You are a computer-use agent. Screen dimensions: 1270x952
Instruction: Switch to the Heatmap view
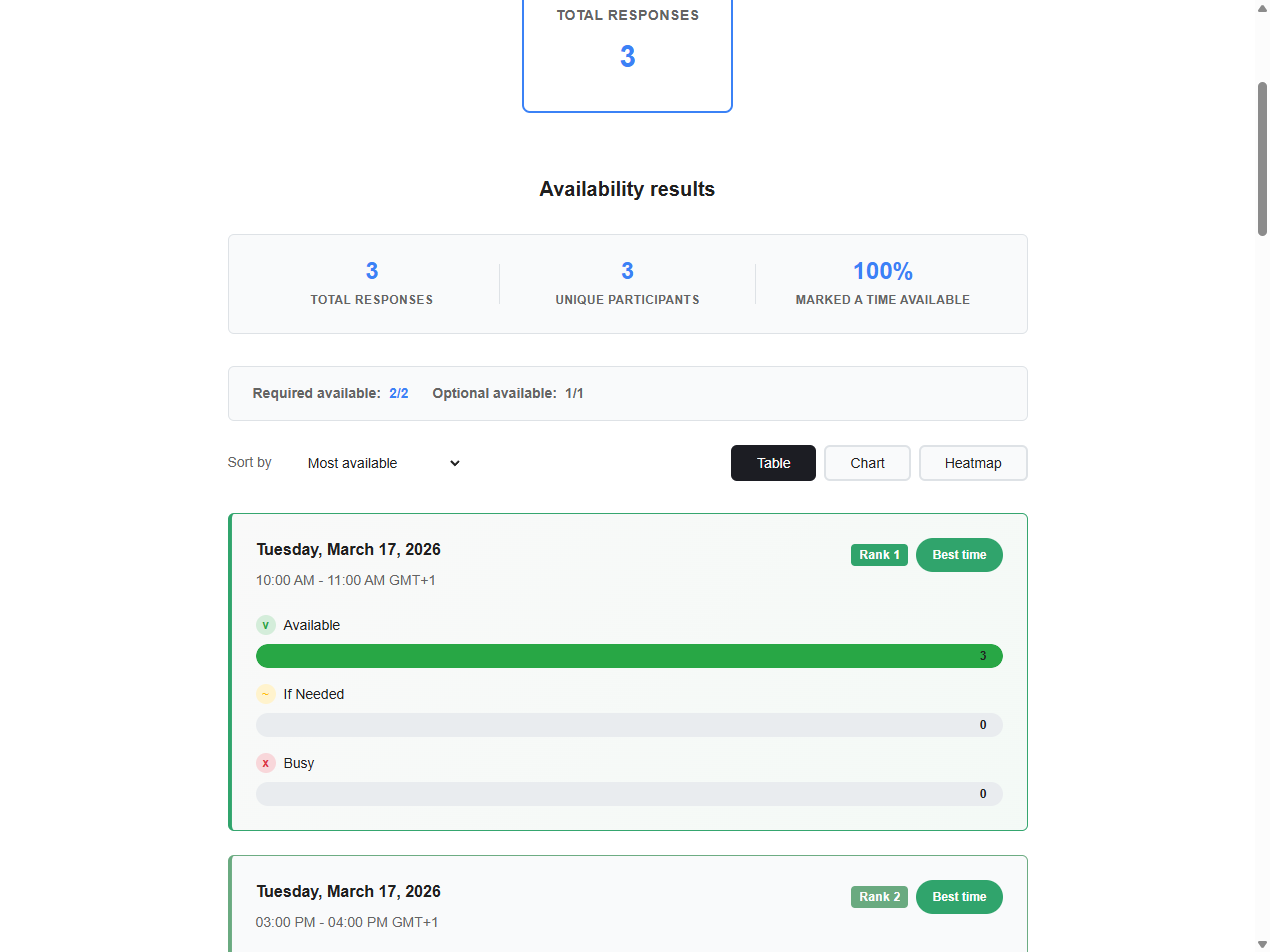click(x=972, y=463)
